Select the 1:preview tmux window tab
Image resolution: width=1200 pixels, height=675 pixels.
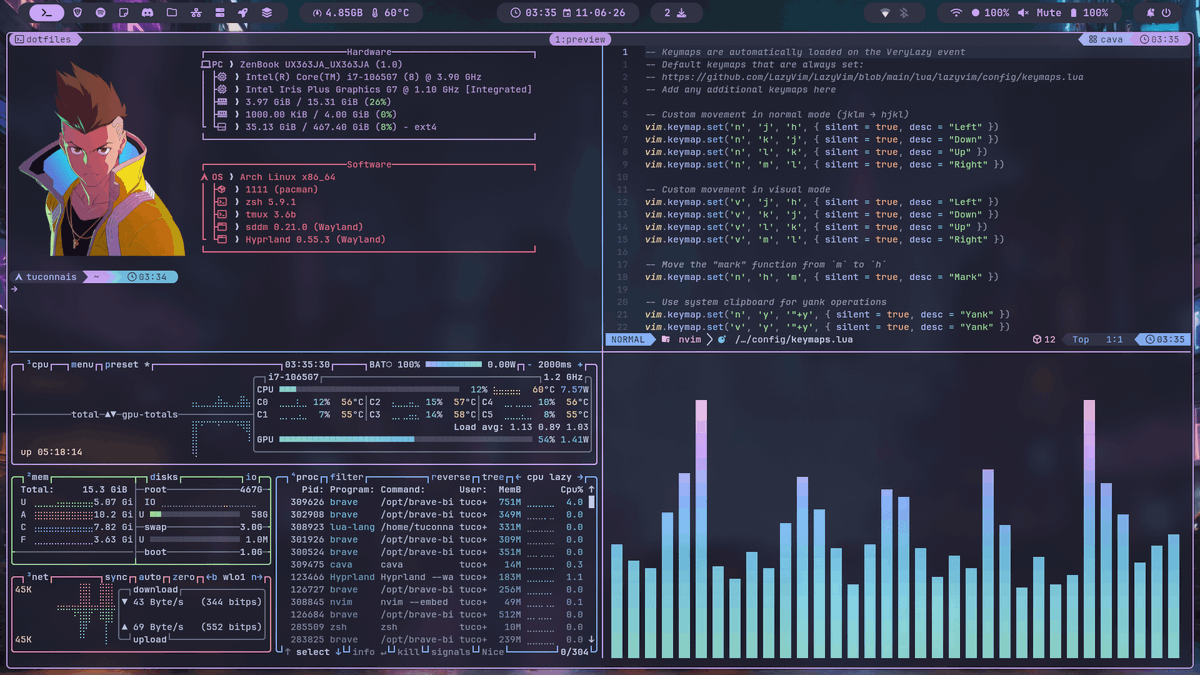(x=579, y=39)
